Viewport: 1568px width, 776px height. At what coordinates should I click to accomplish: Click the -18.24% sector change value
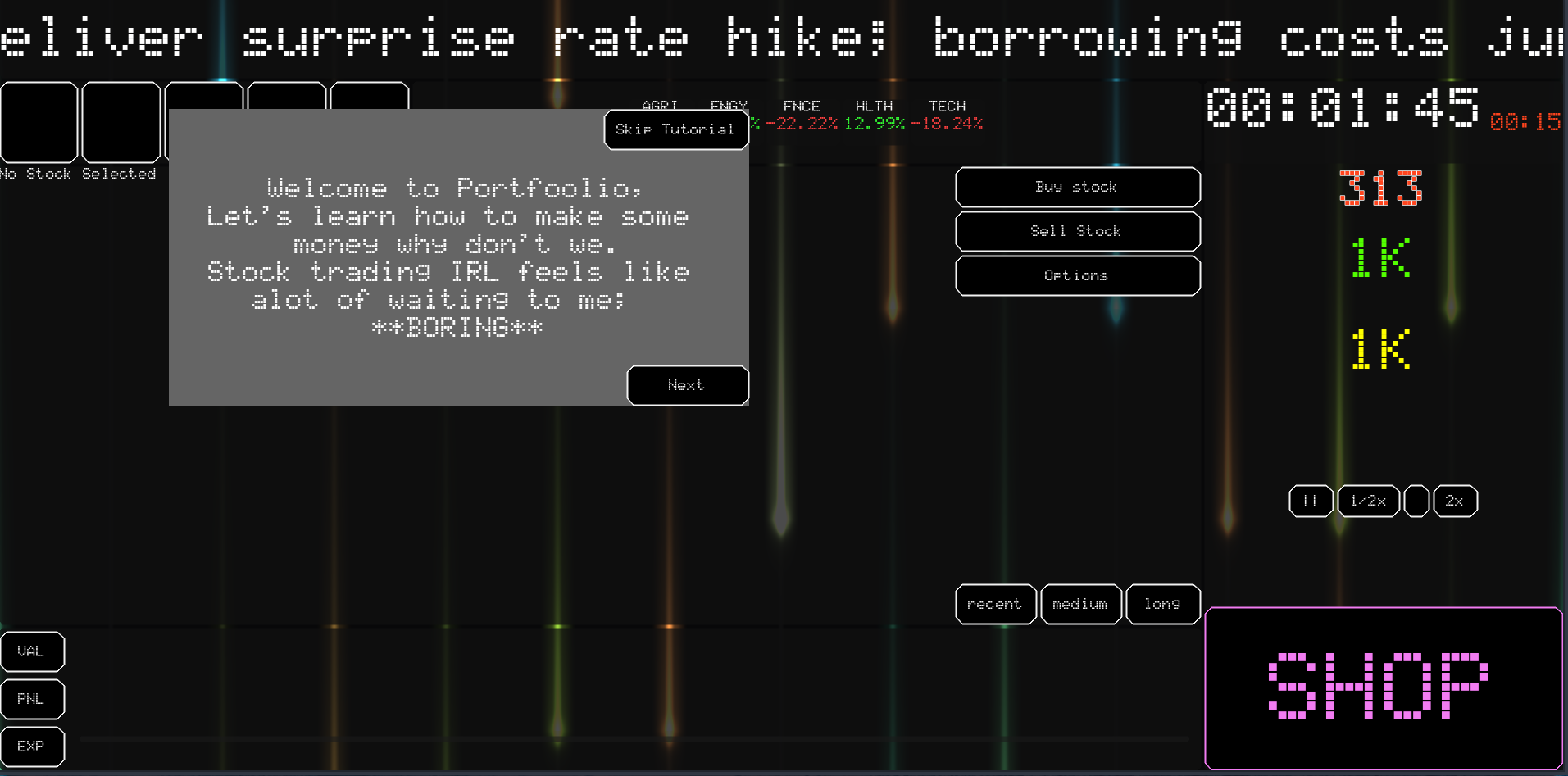[x=947, y=124]
